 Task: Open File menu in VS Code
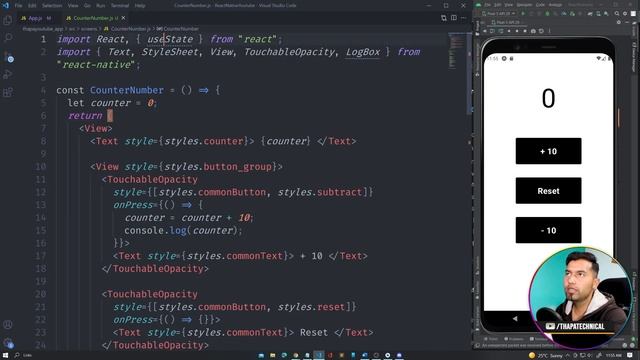(18, 6)
